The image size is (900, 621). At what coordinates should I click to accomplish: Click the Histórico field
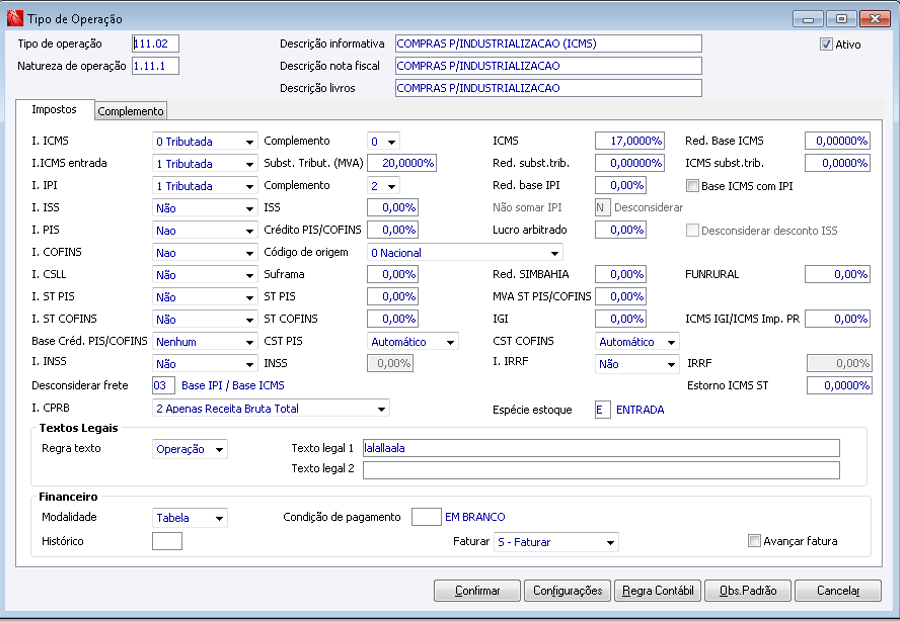tap(167, 541)
